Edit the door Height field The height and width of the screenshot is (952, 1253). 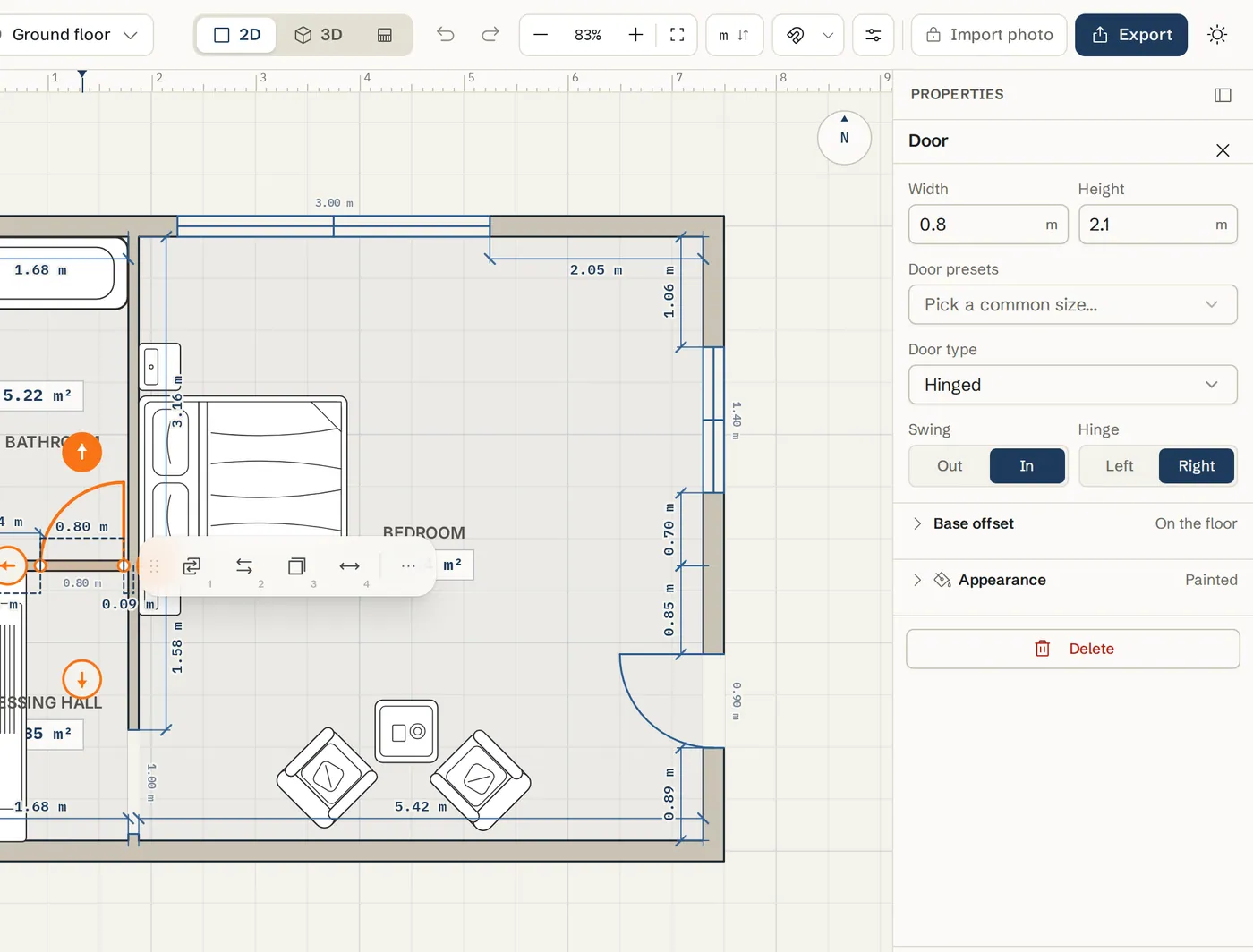tap(1157, 225)
